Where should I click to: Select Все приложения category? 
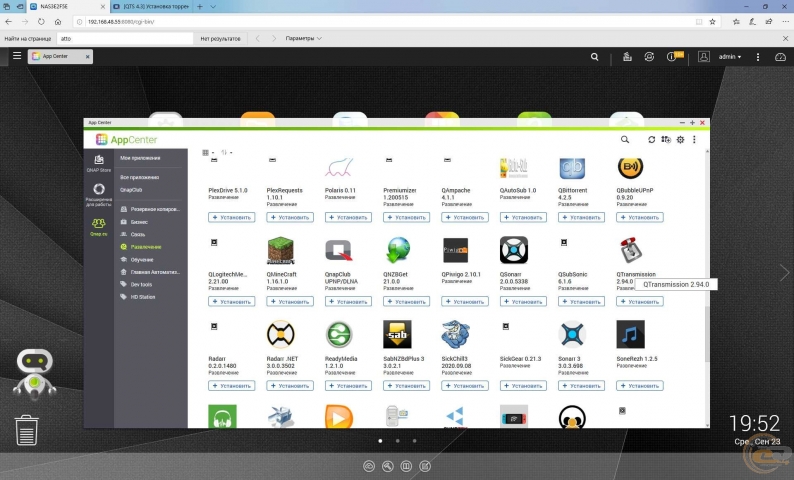tap(139, 177)
